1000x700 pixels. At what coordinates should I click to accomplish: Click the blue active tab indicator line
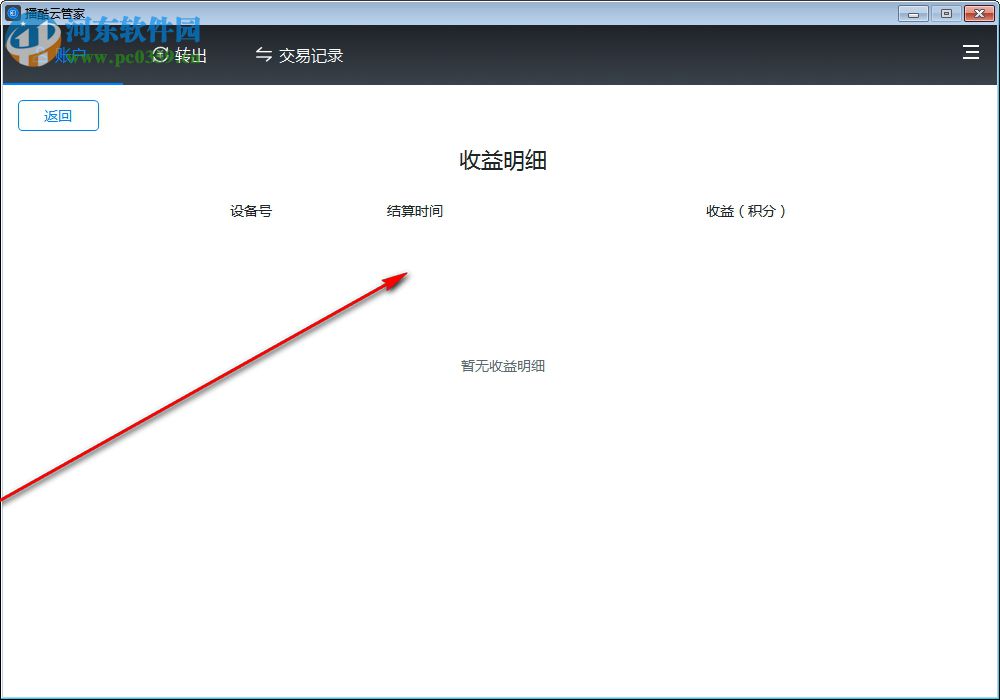[x=65, y=83]
